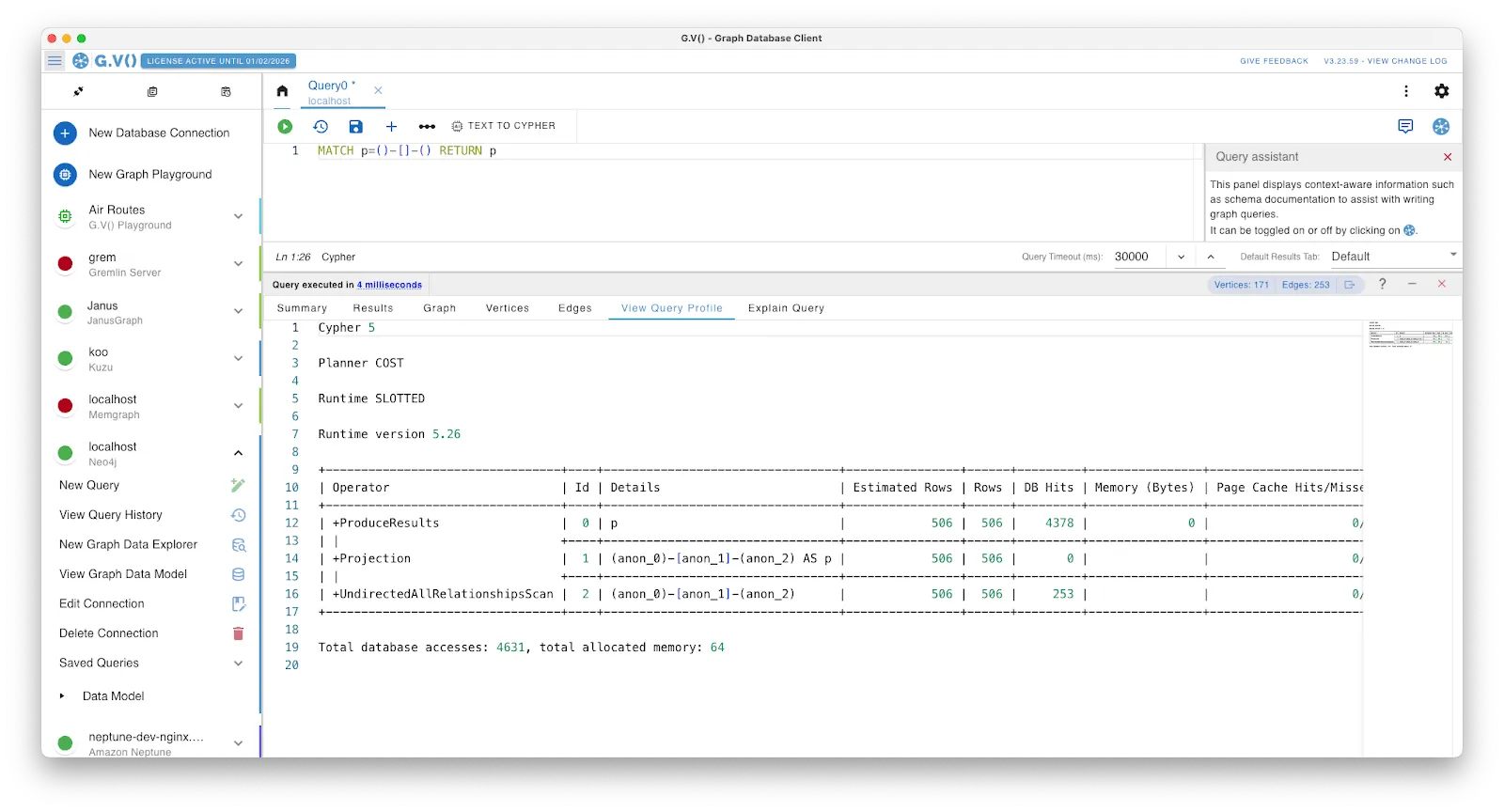Close the Query0 tab
The image size is (1504, 812).
pos(378,90)
